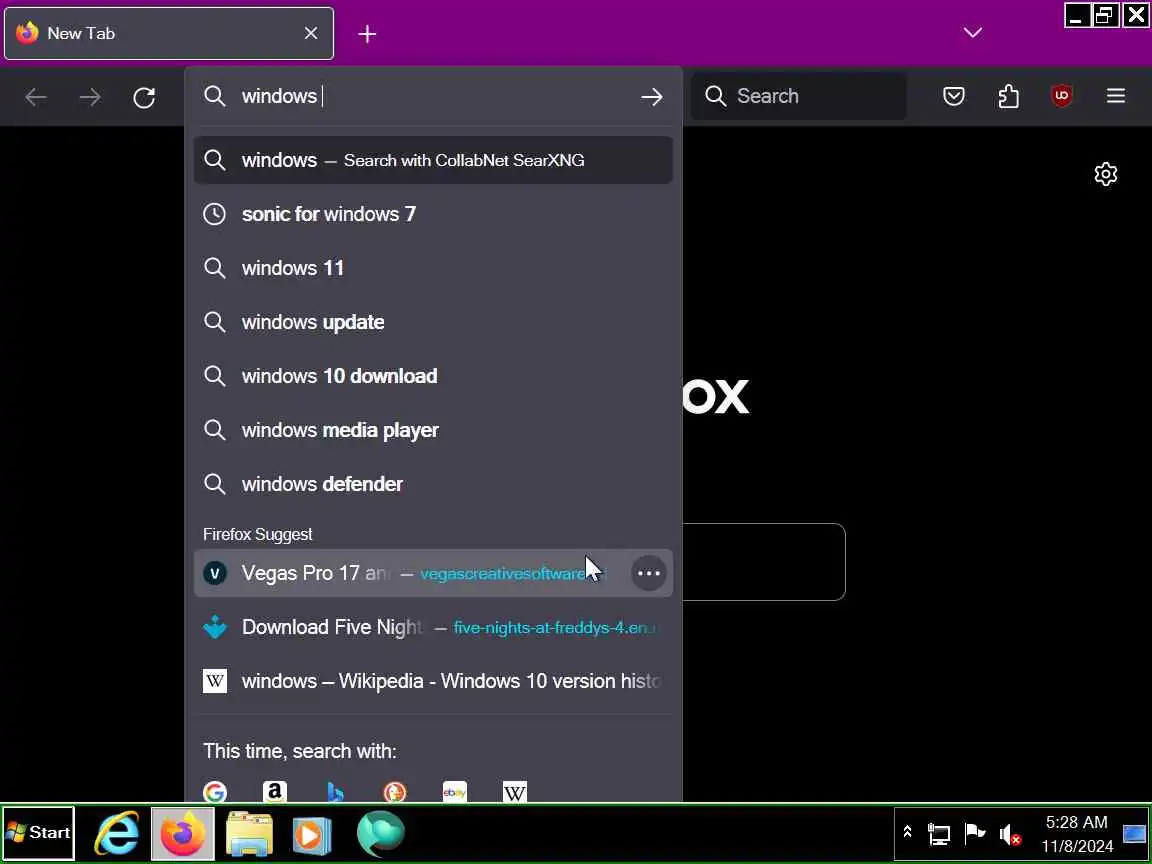Click the Back navigation arrow

[35, 97]
